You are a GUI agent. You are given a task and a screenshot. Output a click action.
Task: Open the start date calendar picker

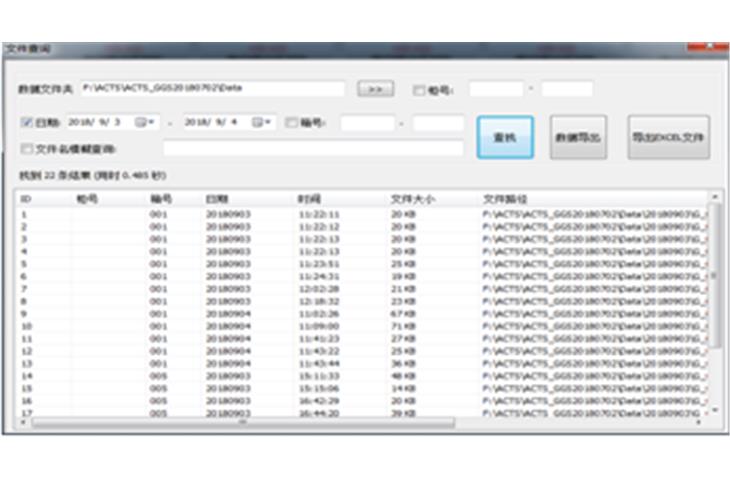pyautogui.click(x=144, y=122)
